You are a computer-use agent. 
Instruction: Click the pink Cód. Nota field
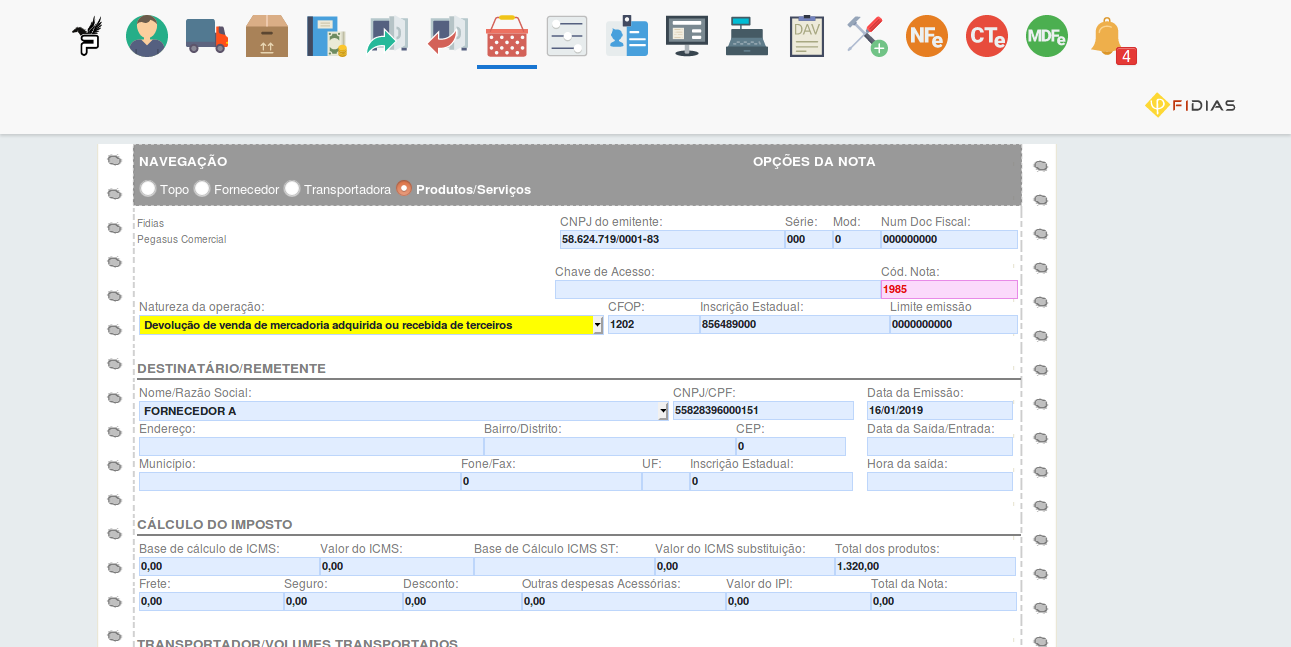(948, 290)
